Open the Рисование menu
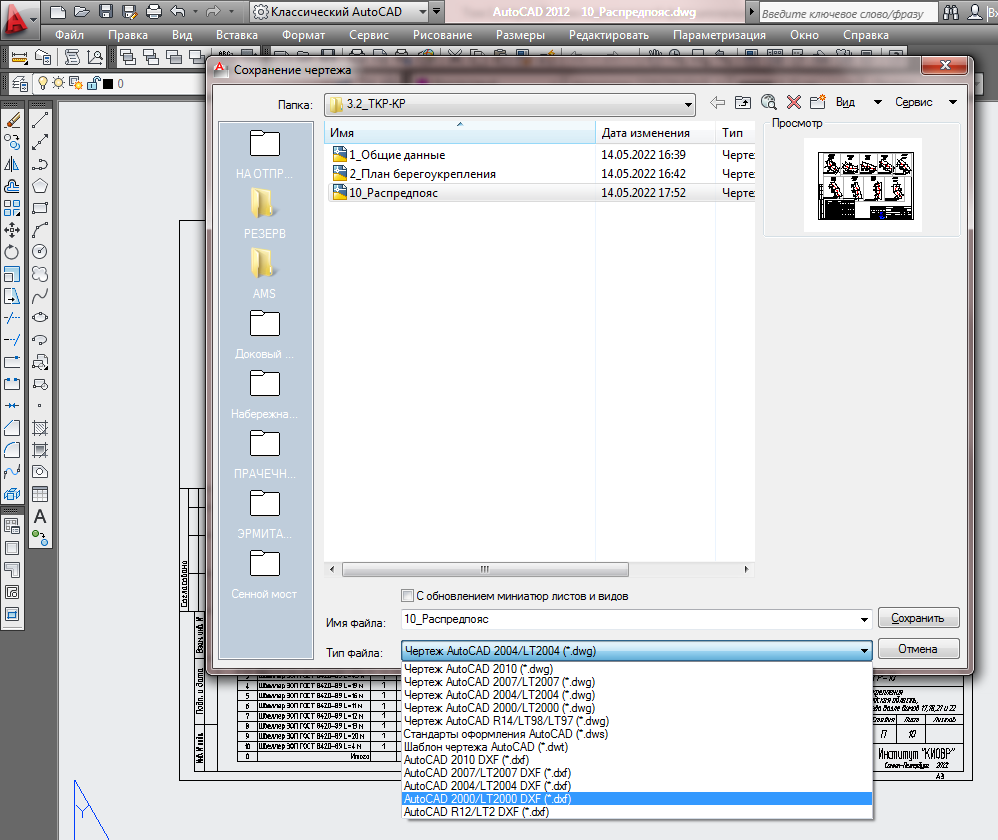The width and height of the screenshot is (998, 840). [442, 35]
